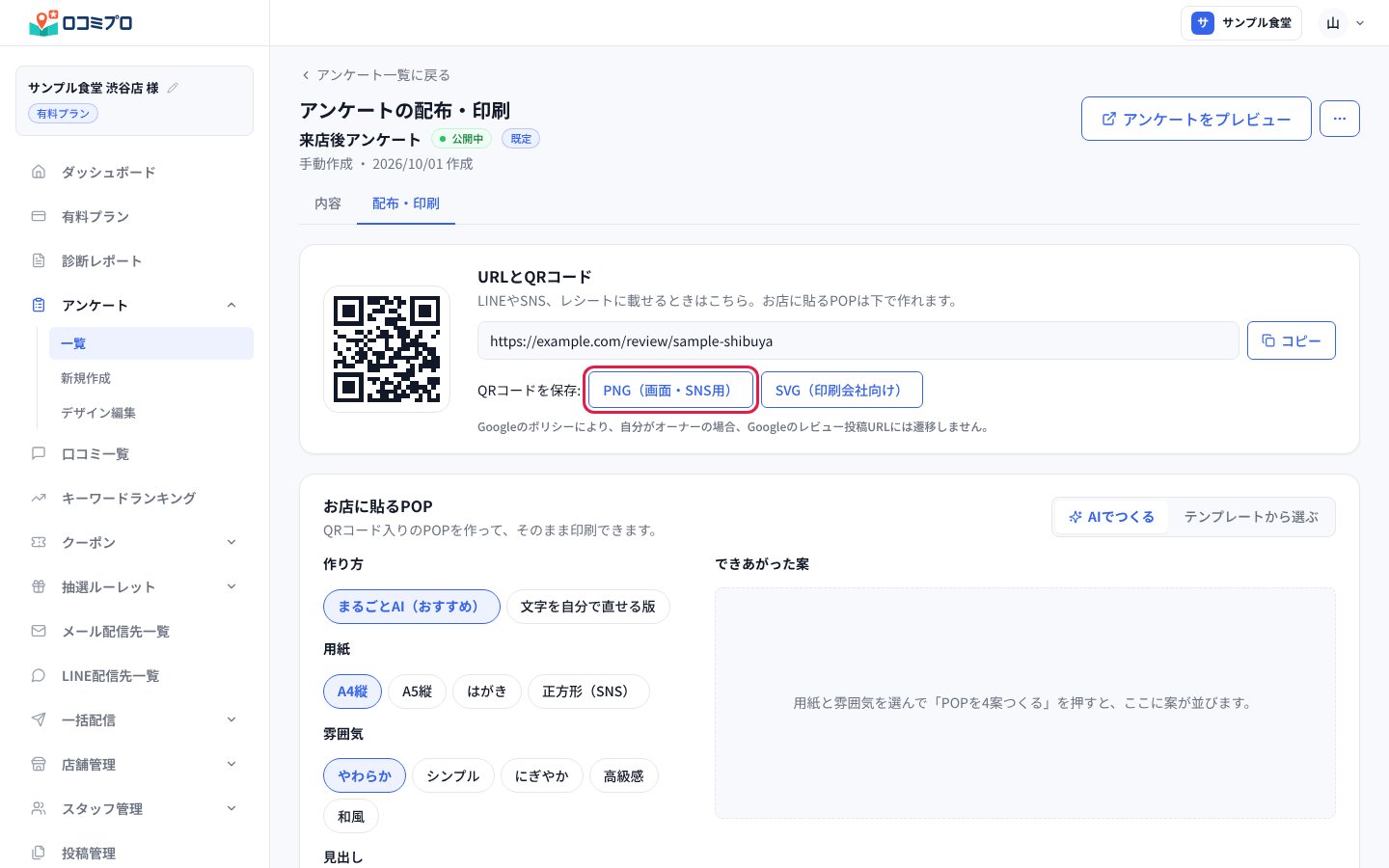
Task: Select まるごとAI（おすすめ） creation method
Action: pos(412,607)
